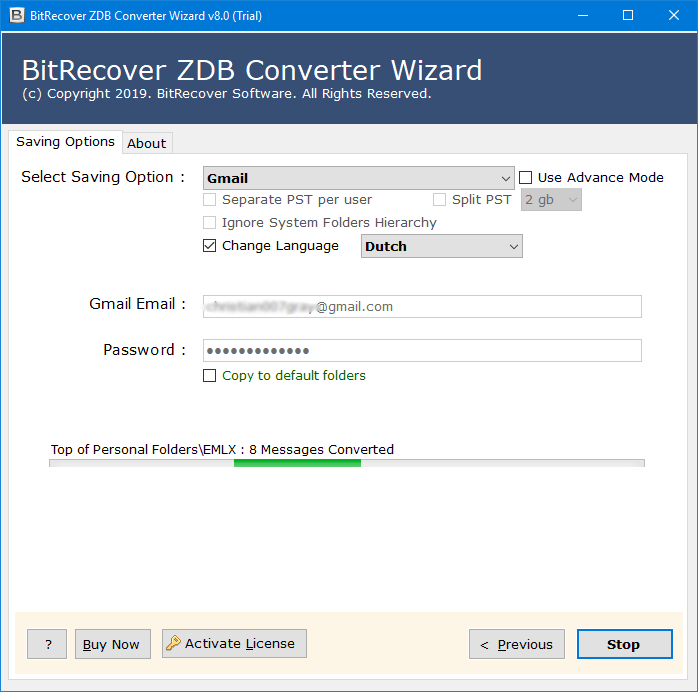This screenshot has height=692, width=698.
Task: Click the copyright 2019 BitRecover text
Action: coord(227,94)
